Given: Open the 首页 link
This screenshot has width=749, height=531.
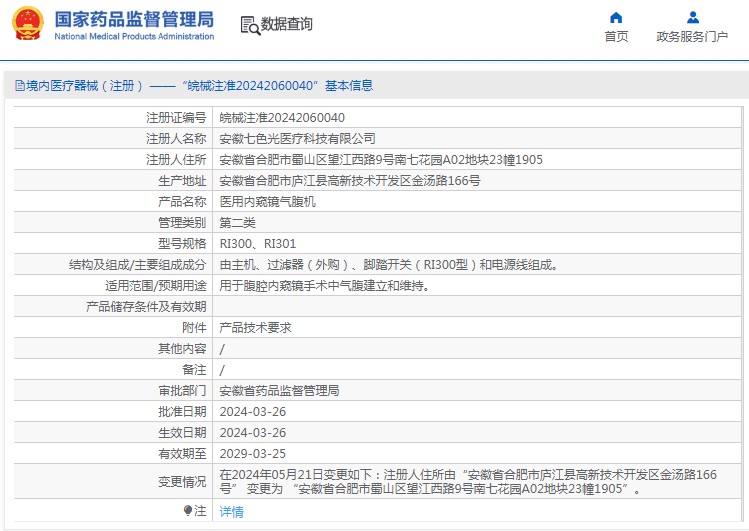Looking at the screenshot, I should pos(616,37).
